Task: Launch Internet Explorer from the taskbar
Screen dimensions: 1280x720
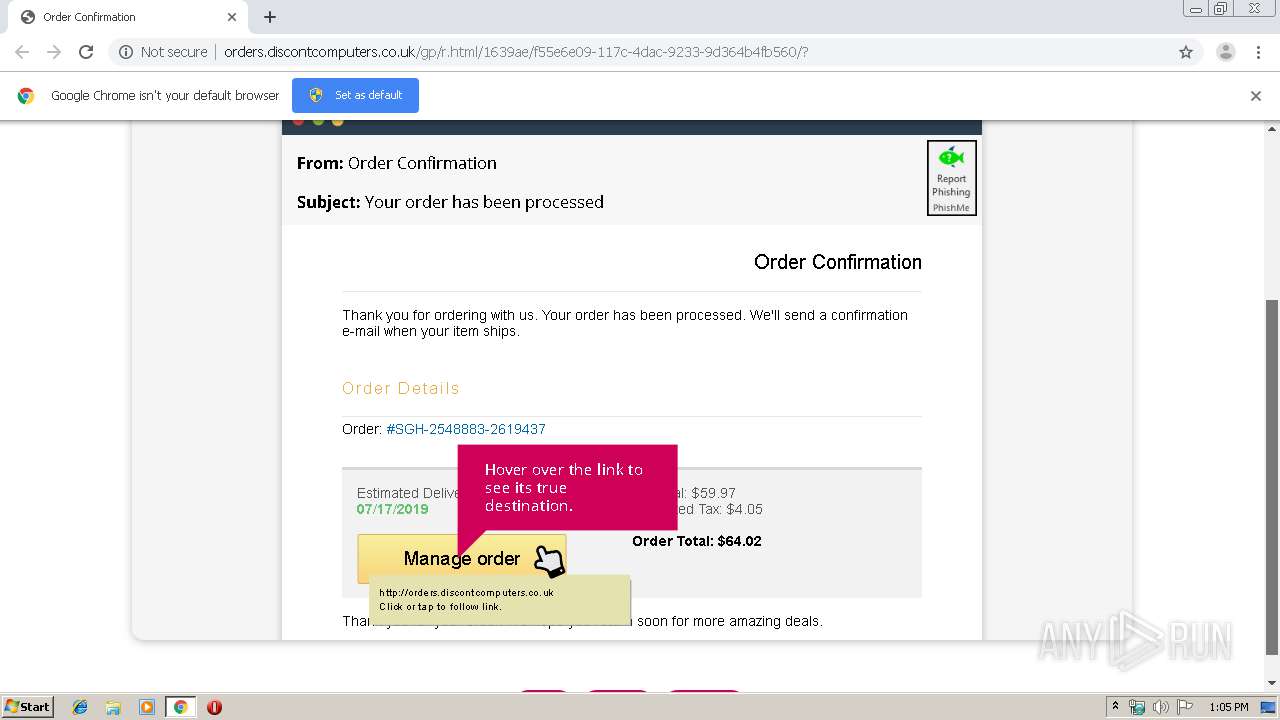Action: 80,707
